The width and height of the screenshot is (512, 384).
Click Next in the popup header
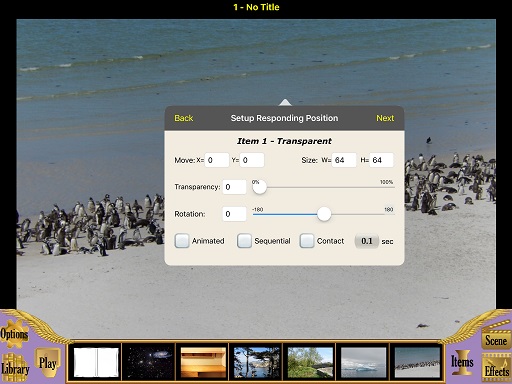(x=385, y=118)
